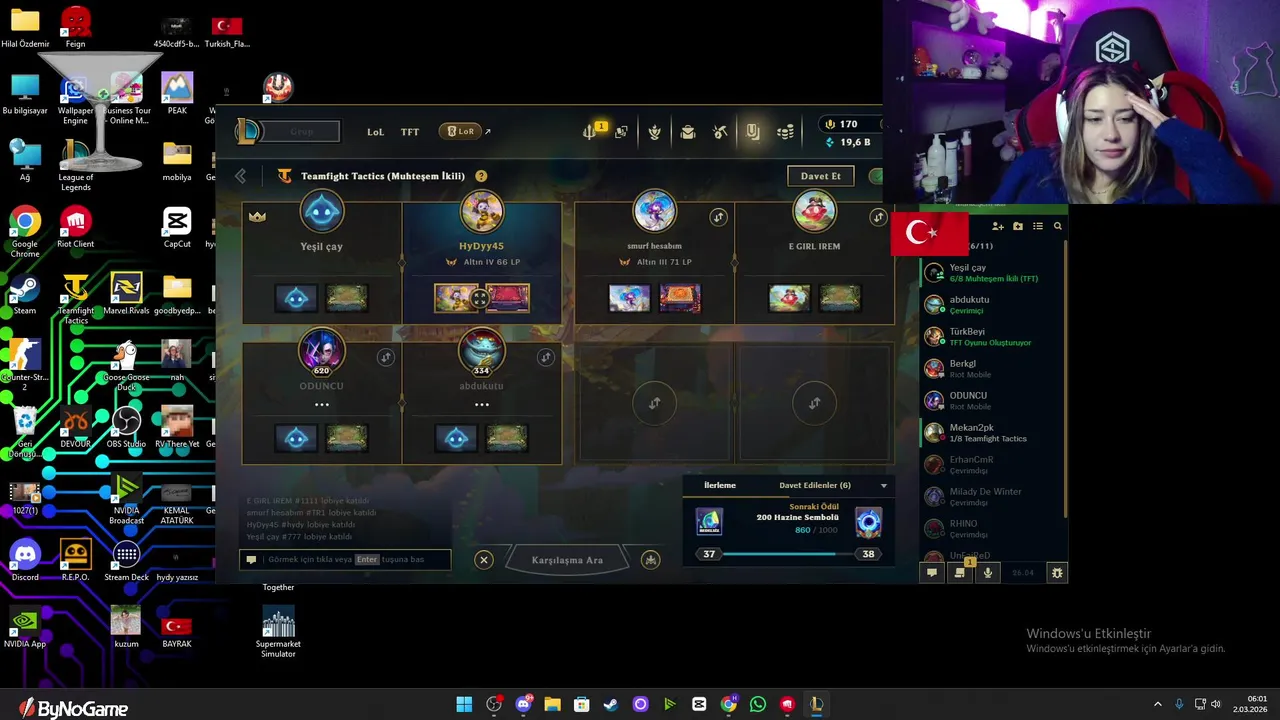Add a friend in social panel
Image resolution: width=1280 pixels, height=720 pixels.
click(997, 227)
